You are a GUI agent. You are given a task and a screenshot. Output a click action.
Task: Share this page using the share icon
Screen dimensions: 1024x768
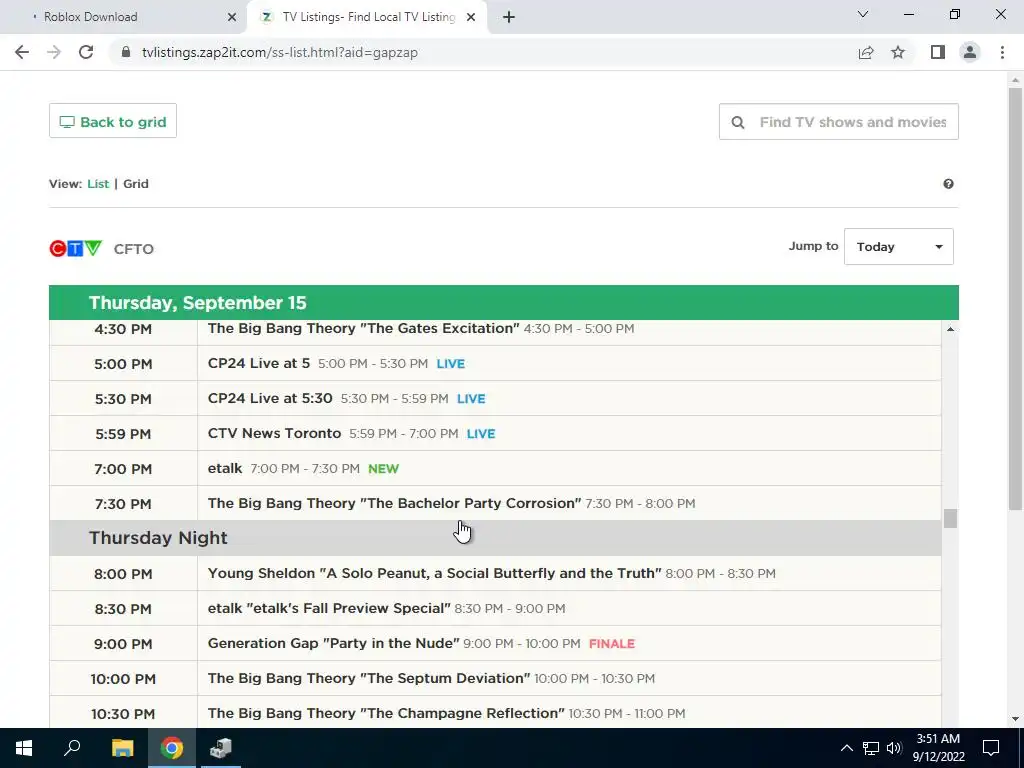tap(866, 52)
